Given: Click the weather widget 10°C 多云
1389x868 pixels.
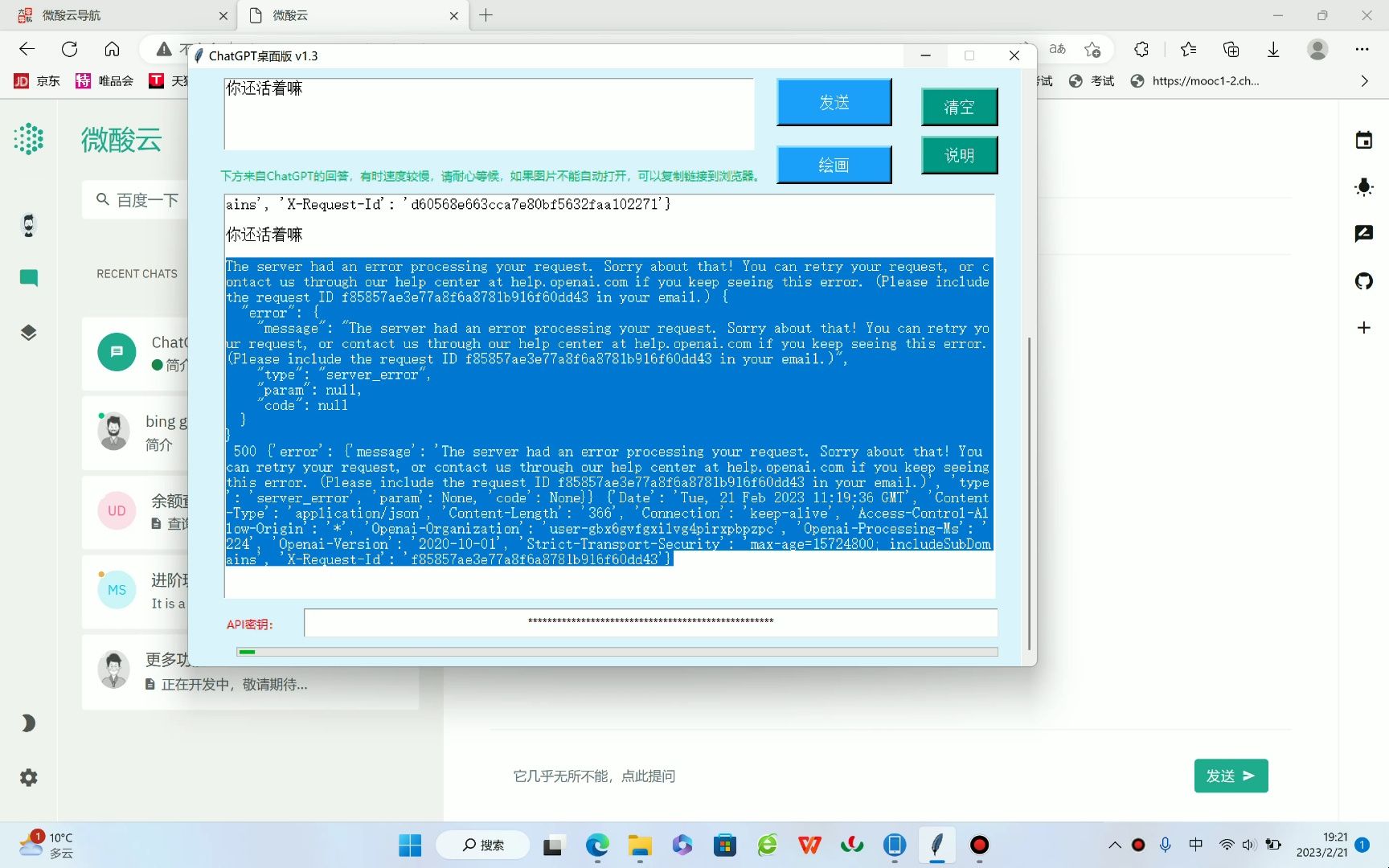Looking at the screenshot, I should click(47, 845).
